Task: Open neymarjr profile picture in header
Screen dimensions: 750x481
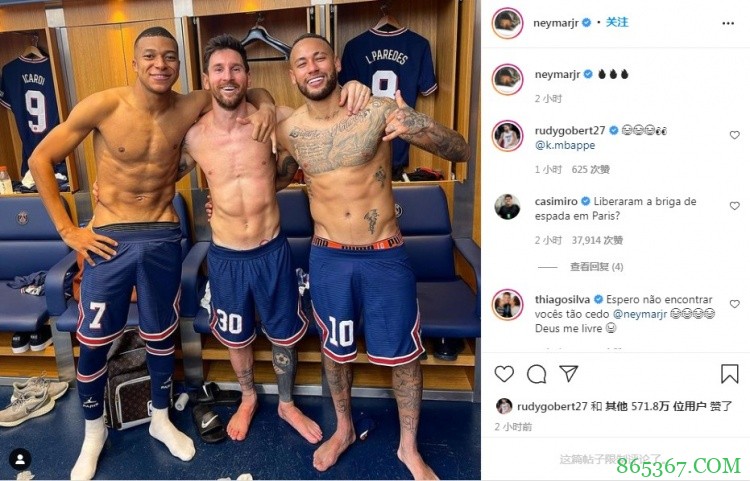Action: pyautogui.click(x=507, y=23)
